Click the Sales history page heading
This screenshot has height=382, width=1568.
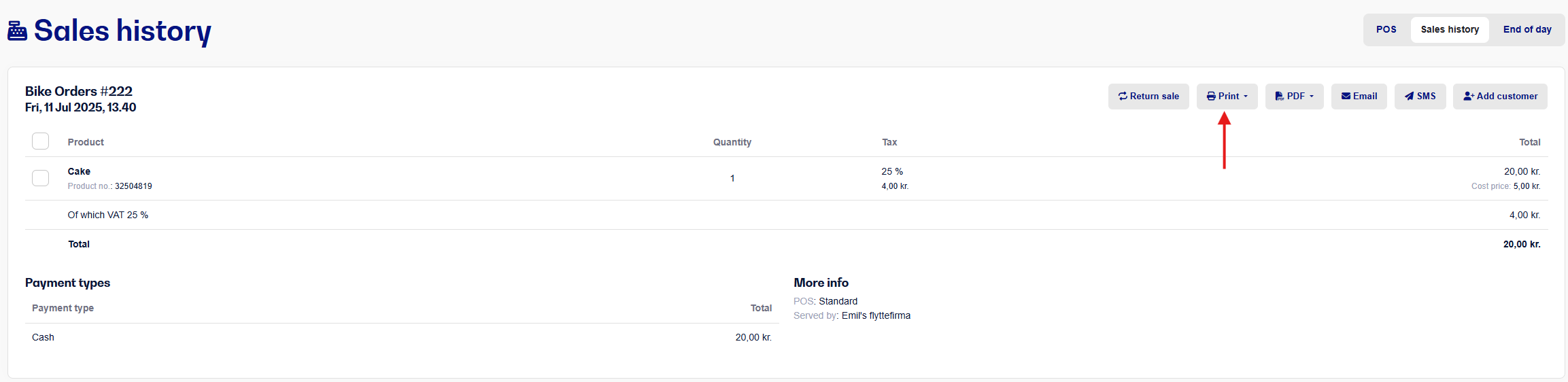(x=122, y=31)
